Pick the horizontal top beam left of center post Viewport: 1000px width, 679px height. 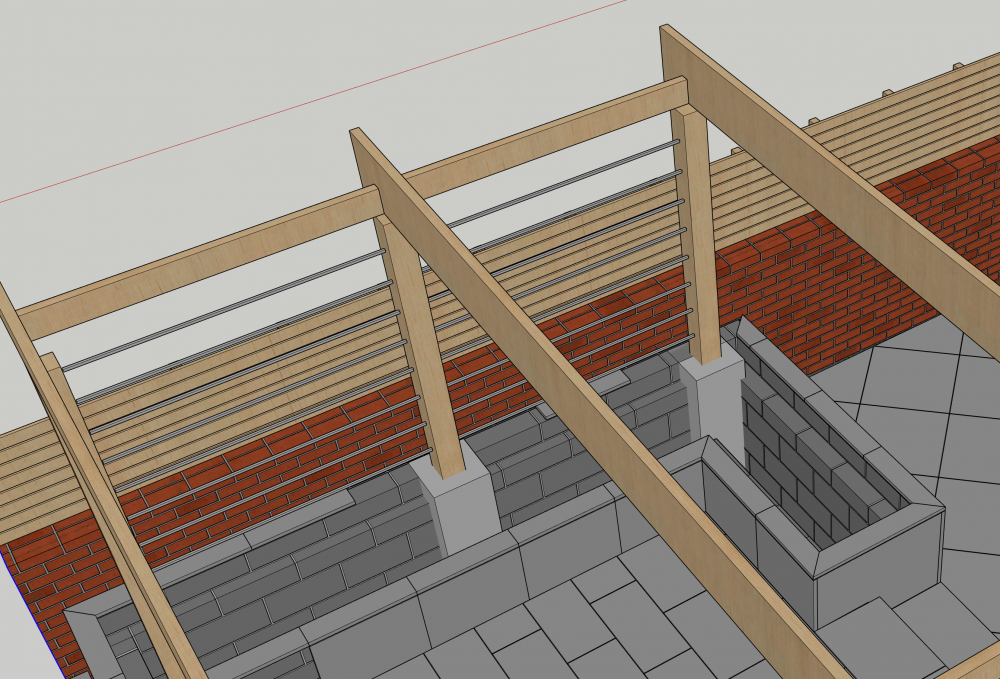click(200, 261)
